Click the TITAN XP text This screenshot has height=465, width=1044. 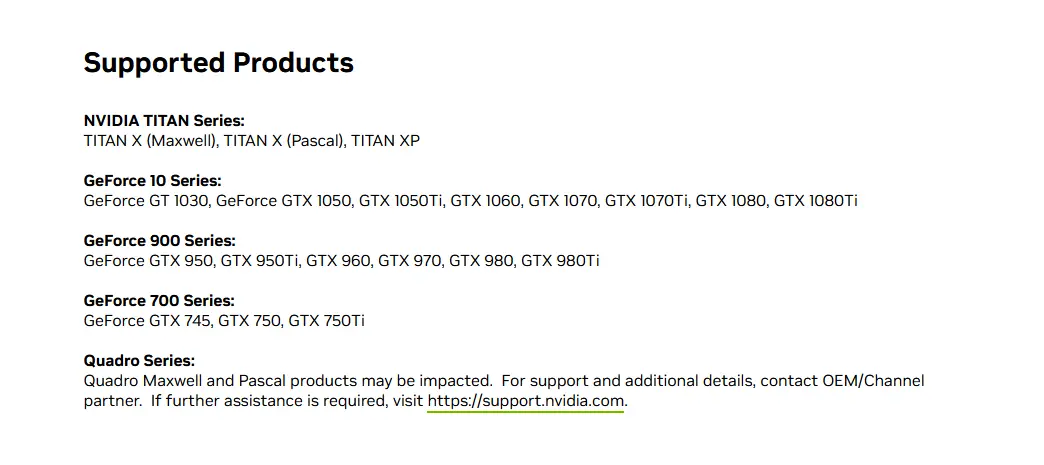[386, 141]
